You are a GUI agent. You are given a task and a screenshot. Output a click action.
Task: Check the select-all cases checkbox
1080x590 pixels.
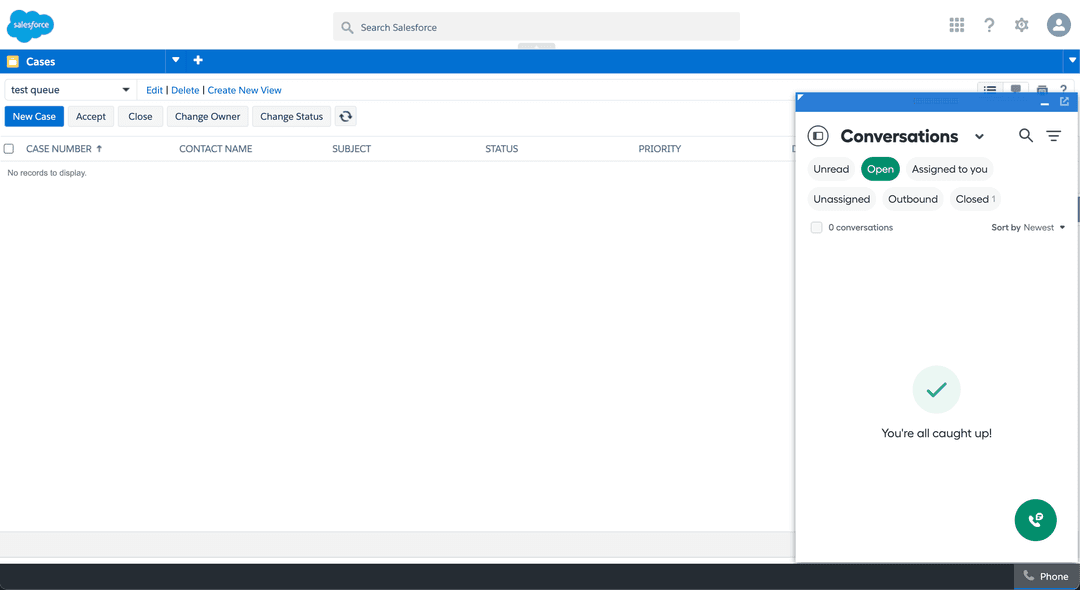[x=9, y=149]
